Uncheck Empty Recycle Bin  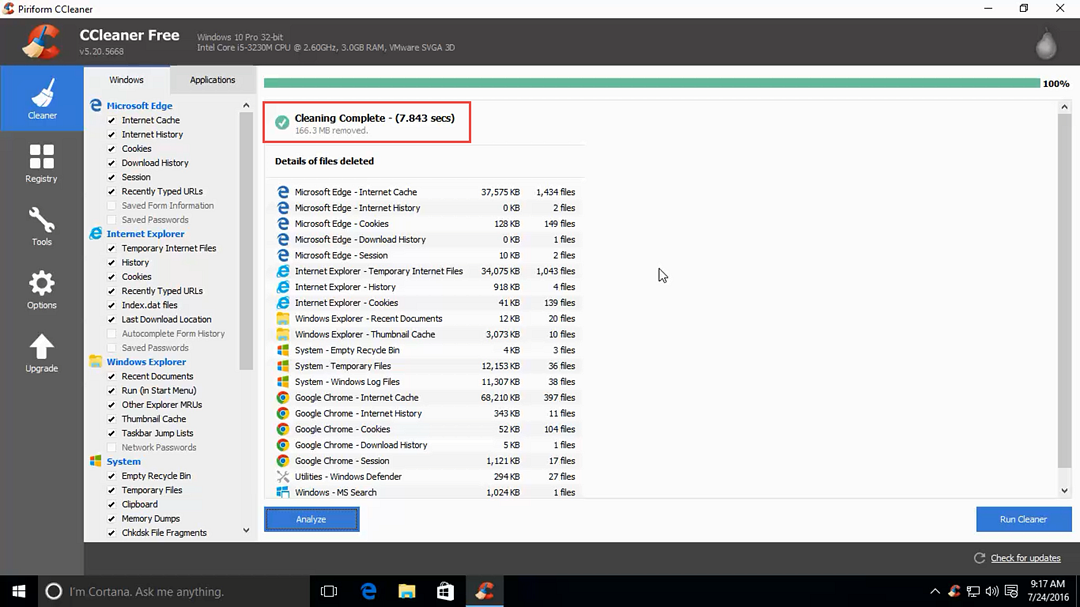pos(112,476)
